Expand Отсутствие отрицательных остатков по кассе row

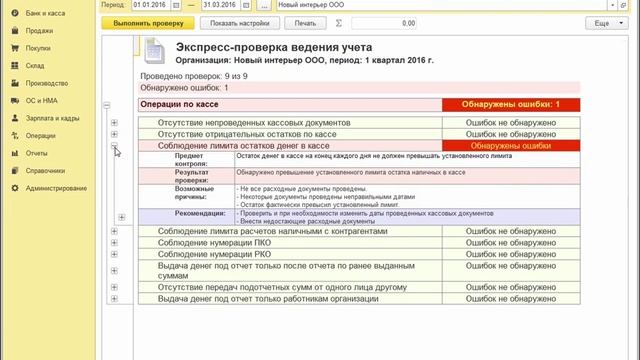click(114, 134)
